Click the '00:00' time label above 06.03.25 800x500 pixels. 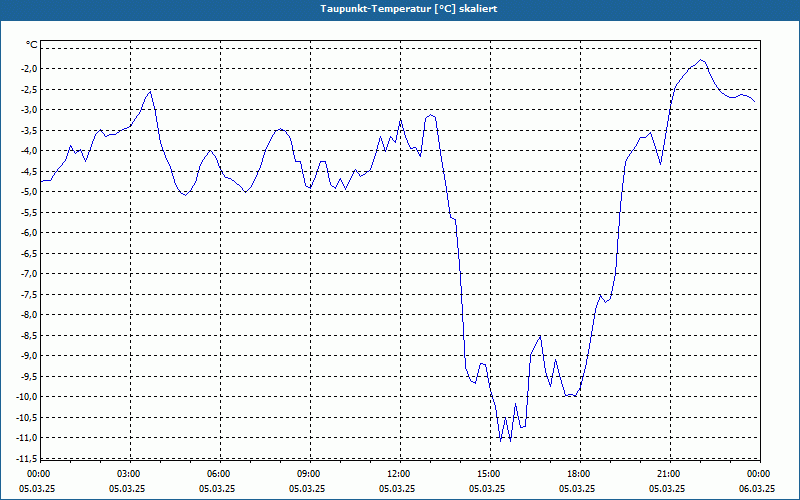point(759,474)
